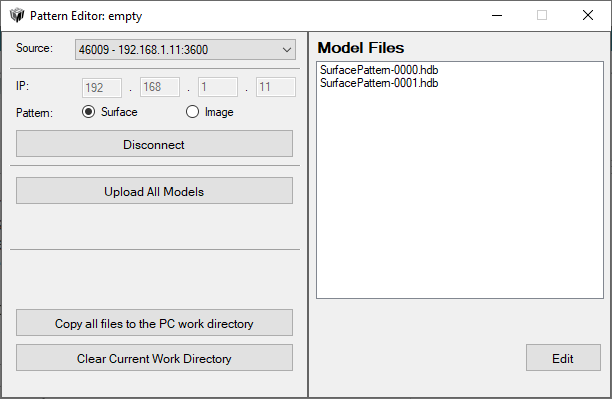Select SurfacePattern-0000.hdb in Model Files
The height and width of the screenshot is (399, 612).
pyautogui.click(x=379, y=70)
